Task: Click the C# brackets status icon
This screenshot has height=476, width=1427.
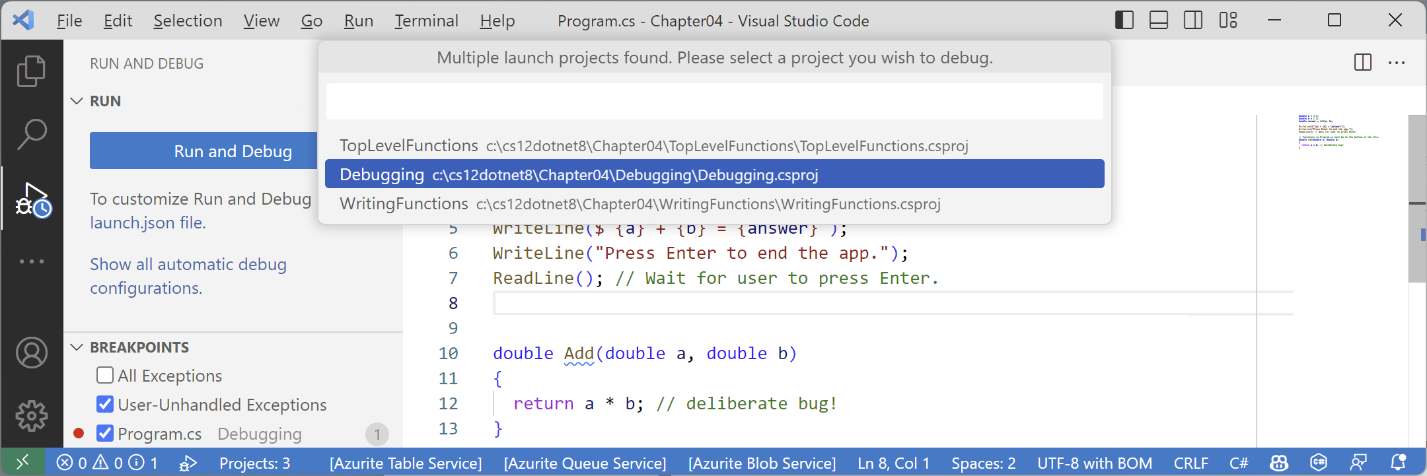Action: (x=1318, y=463)
